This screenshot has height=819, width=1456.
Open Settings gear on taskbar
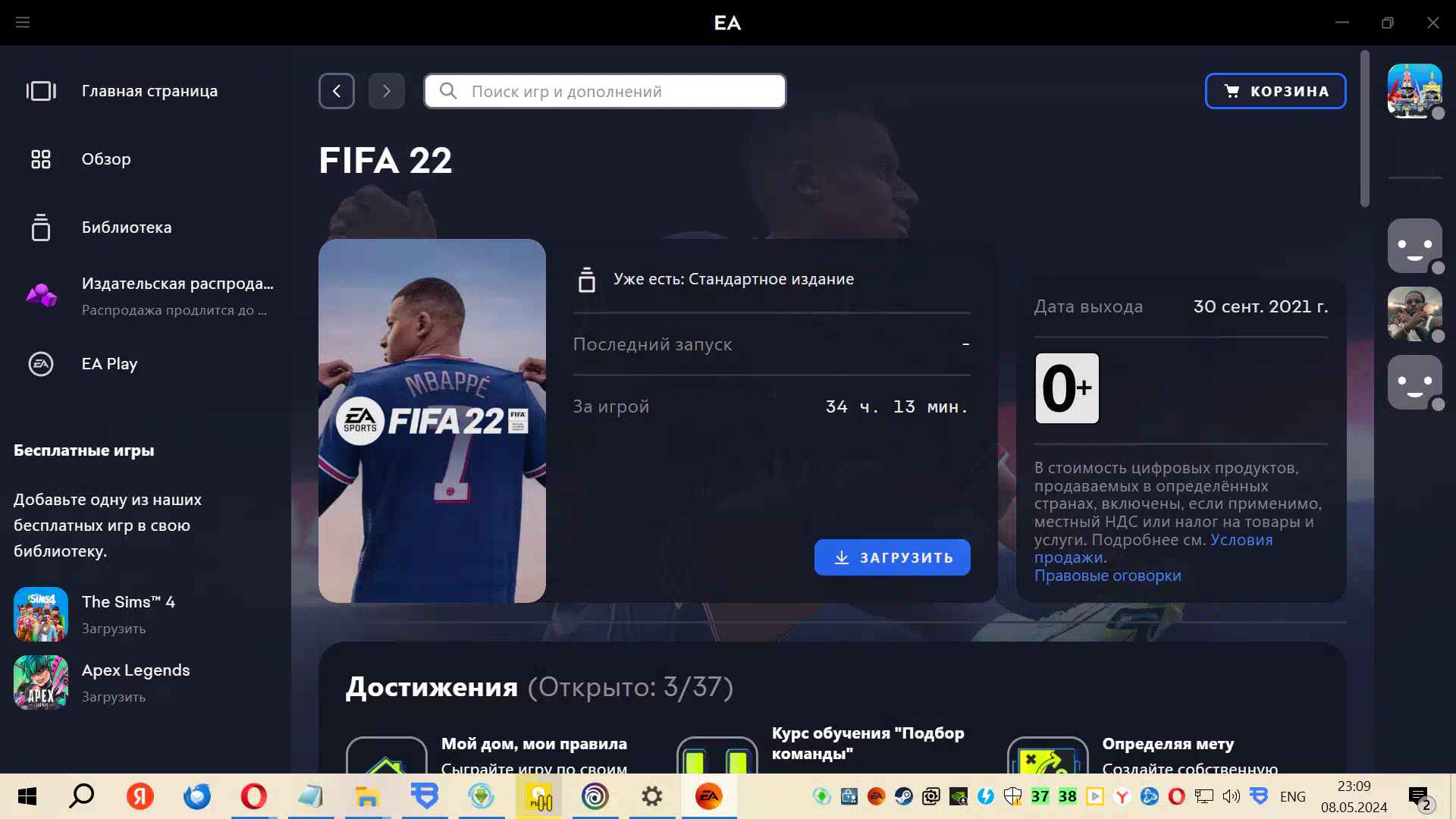[652, 796]
